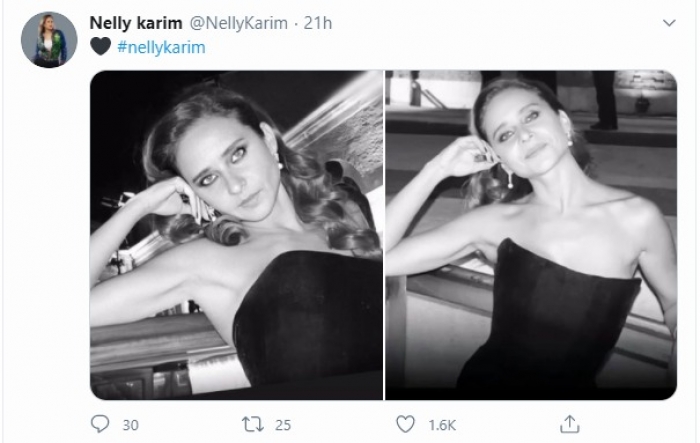Image resolution: width=700 pixels, height=443 pixels.
Task: Reply to the tweet via speech bubble icon
Action: point(101,424)
